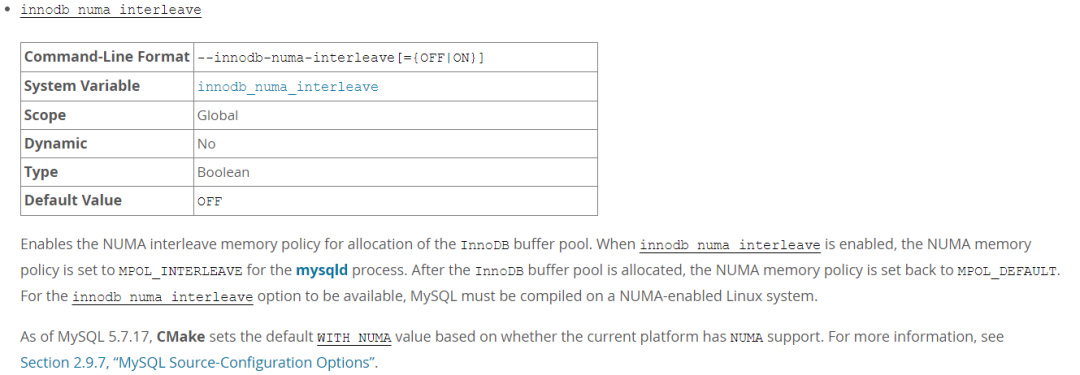
Task: Click the Default Value row label
Action: coord(107,201)
